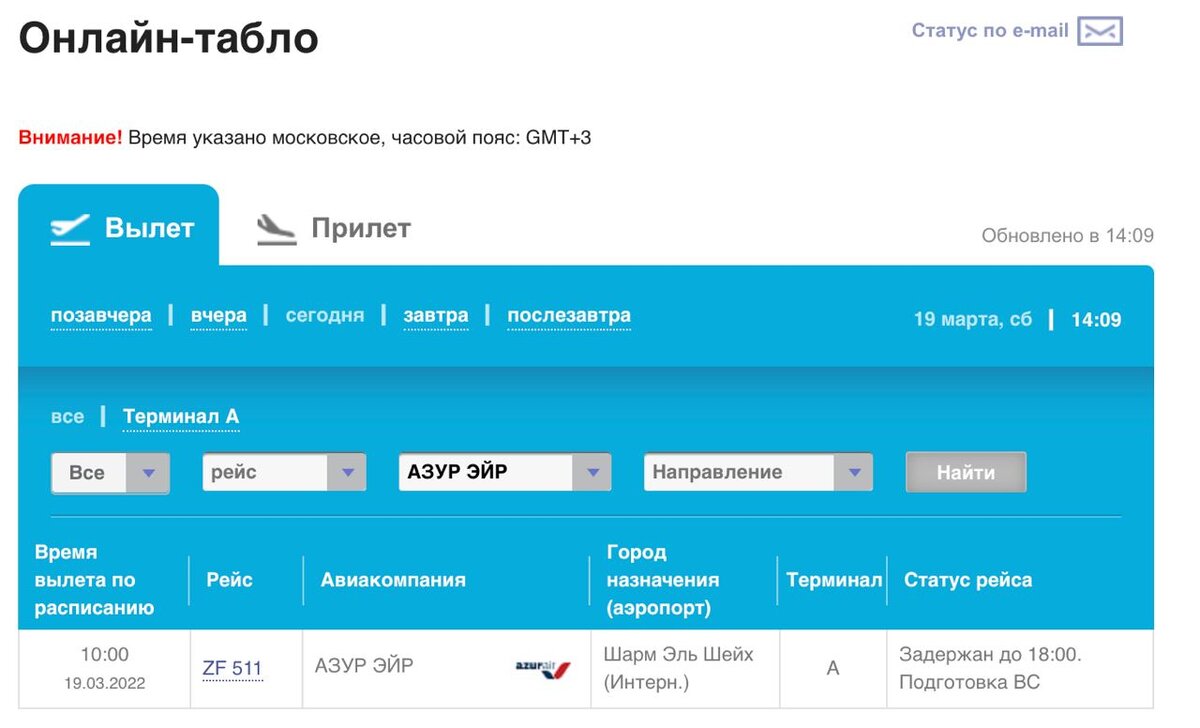The height and width of the screenshot is (728, 1200).
Task: Click the 'Рейс' column header
Action: tap(229, 580)
